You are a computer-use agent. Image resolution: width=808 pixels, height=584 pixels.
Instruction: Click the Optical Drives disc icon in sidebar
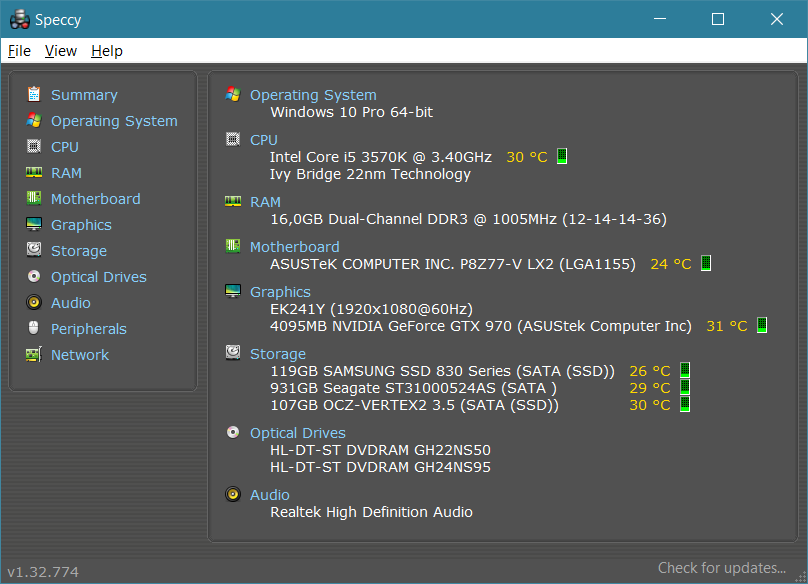coord(34,276)
